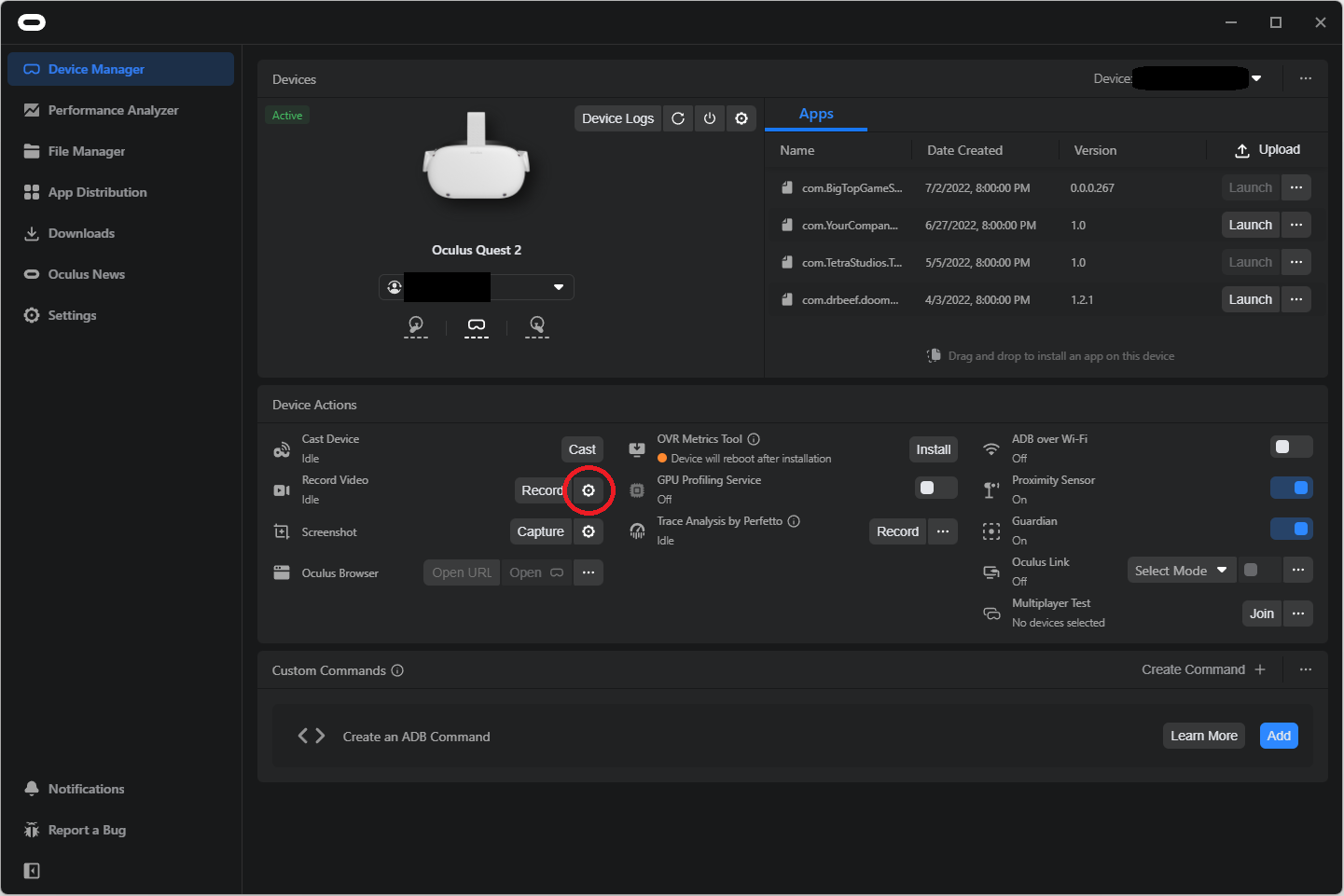The height and width of the screenshot is (896, 1344).
Task: Click OVR Metrics Tool info icon
Action: [754, 439]
